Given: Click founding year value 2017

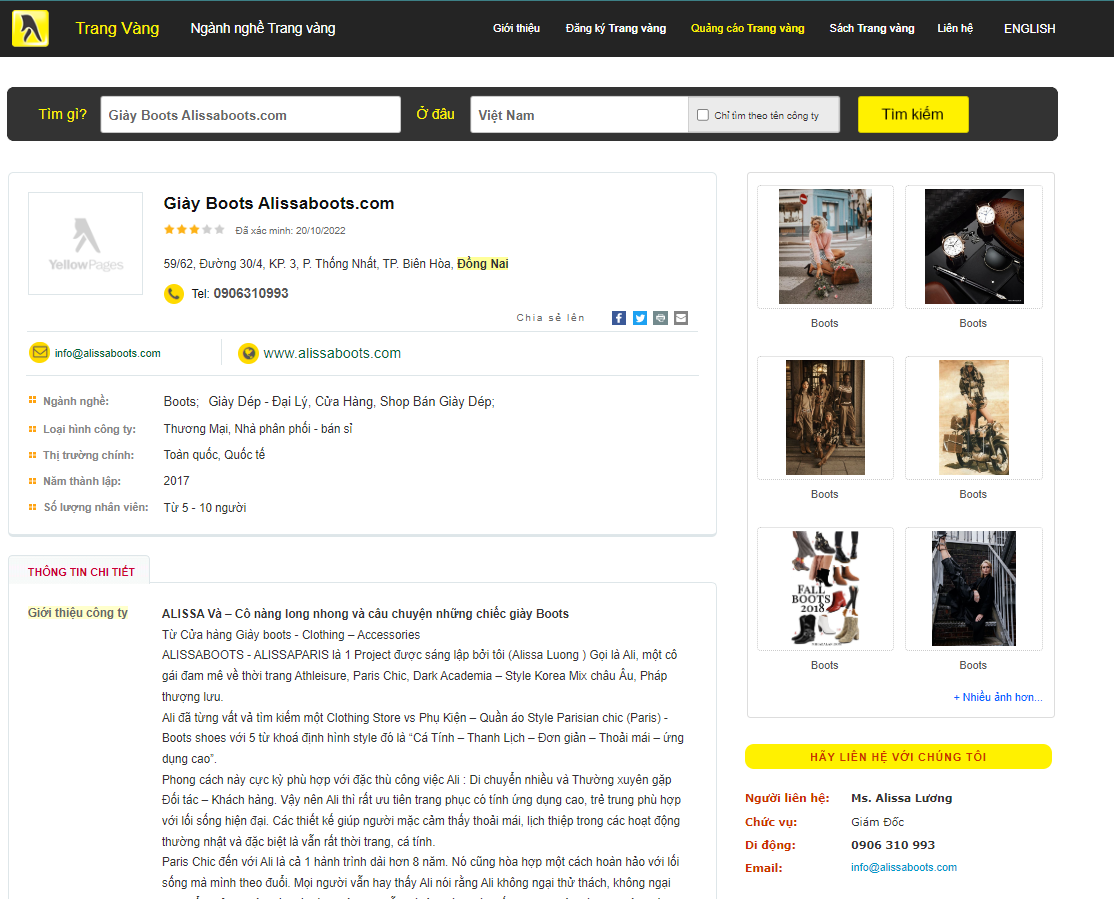Looking at the screenshot, I should coord(176,481).
